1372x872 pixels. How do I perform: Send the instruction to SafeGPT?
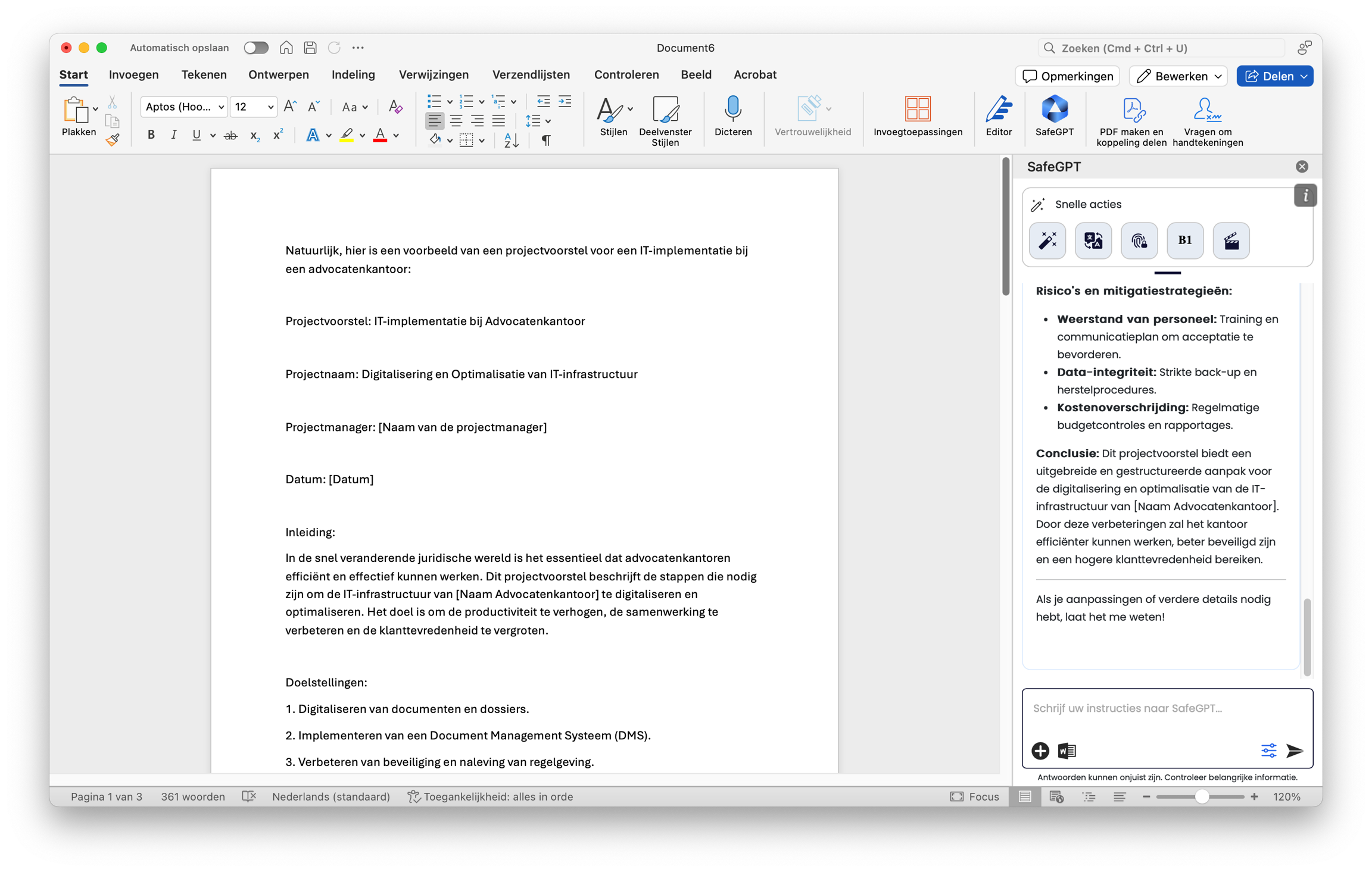(1295, 751)
